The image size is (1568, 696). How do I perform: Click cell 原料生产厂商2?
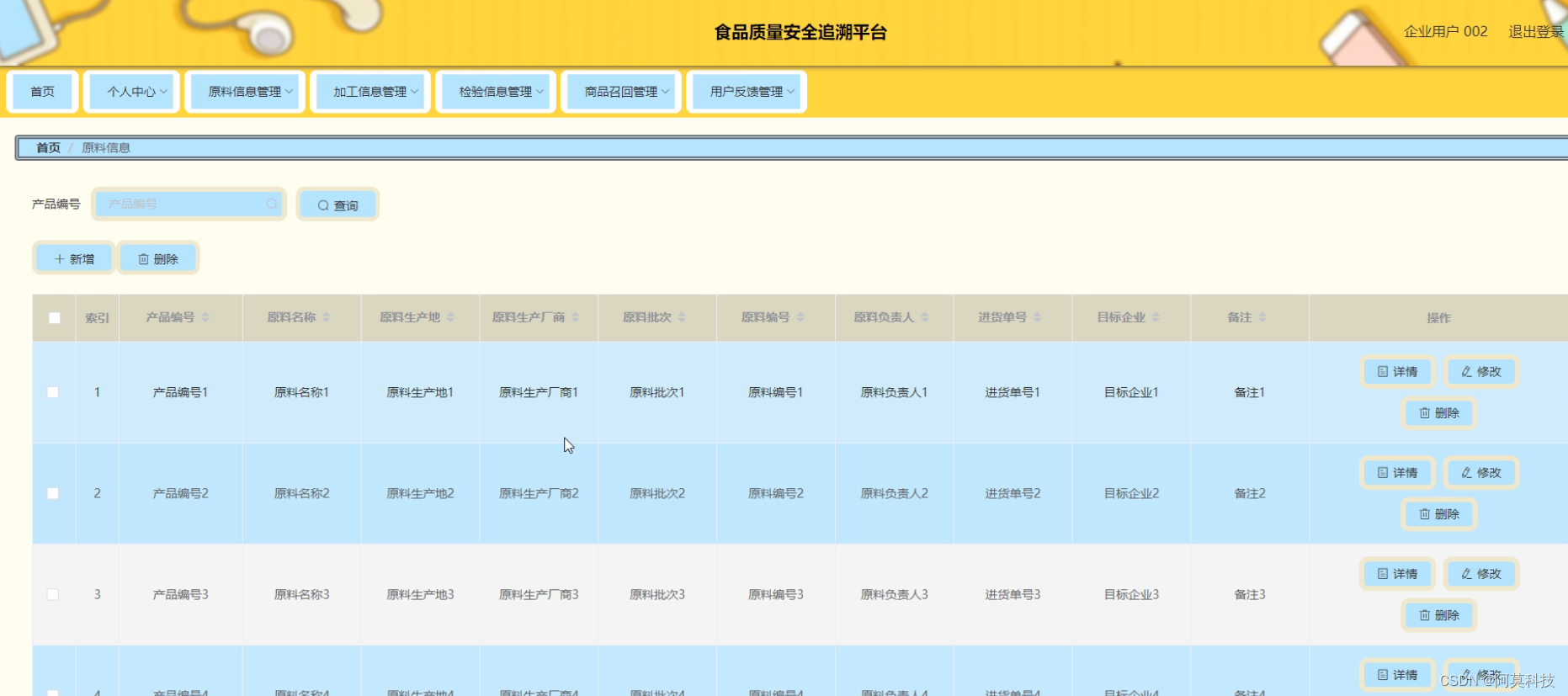point(539,493)
